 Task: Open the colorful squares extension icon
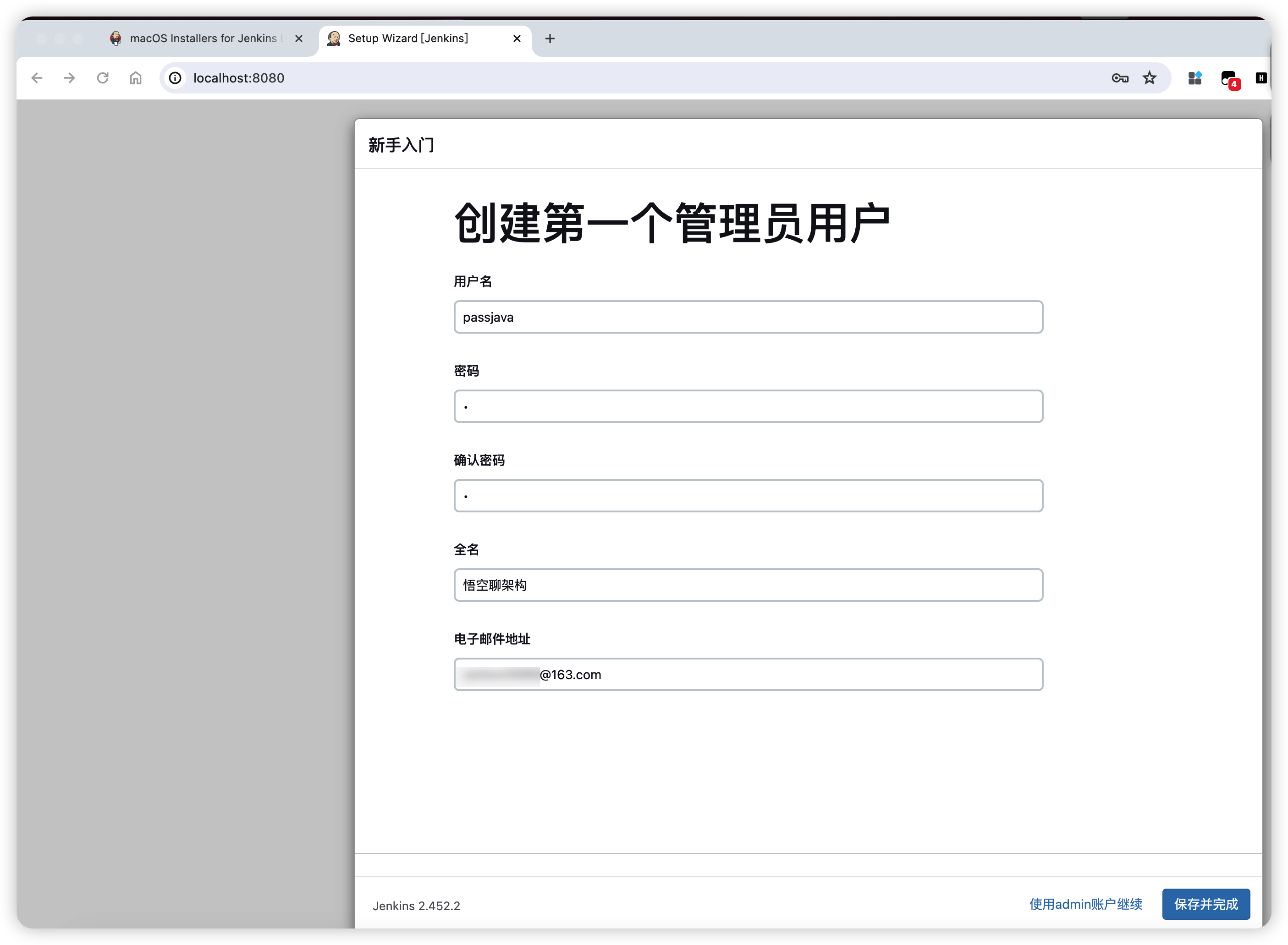tap(1195, 78)
